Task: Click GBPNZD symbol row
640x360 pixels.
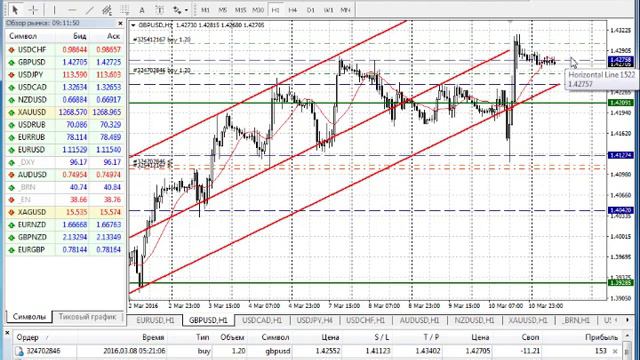Action: point(65,237)
